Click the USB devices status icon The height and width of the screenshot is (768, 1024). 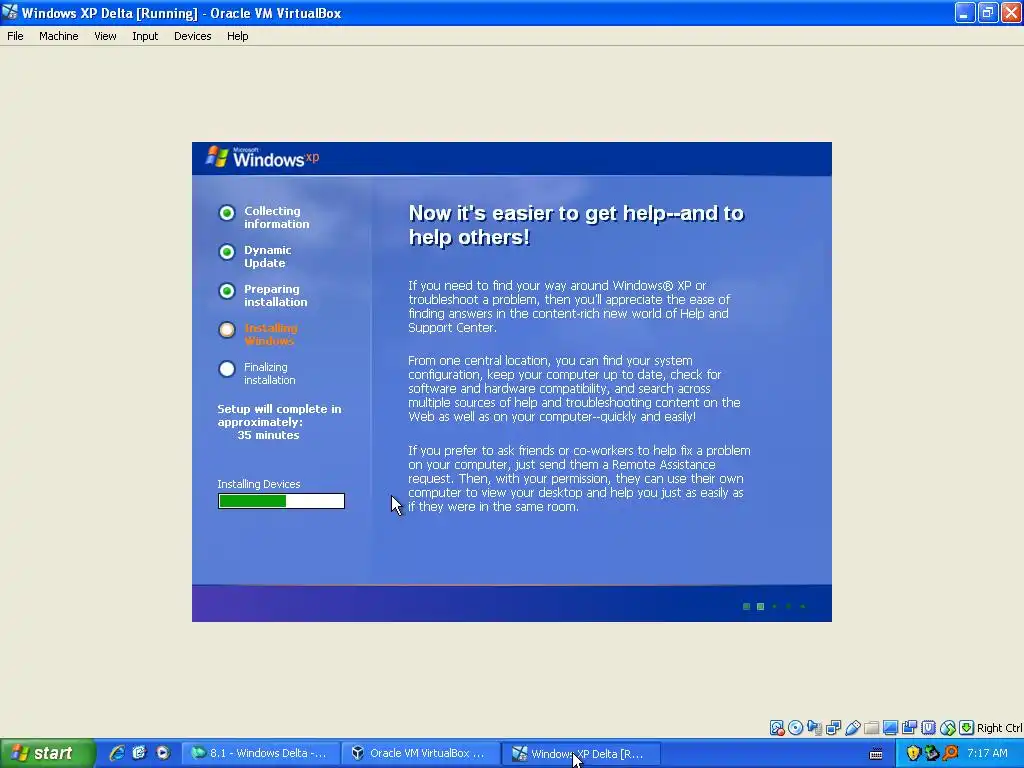(852, 728)
